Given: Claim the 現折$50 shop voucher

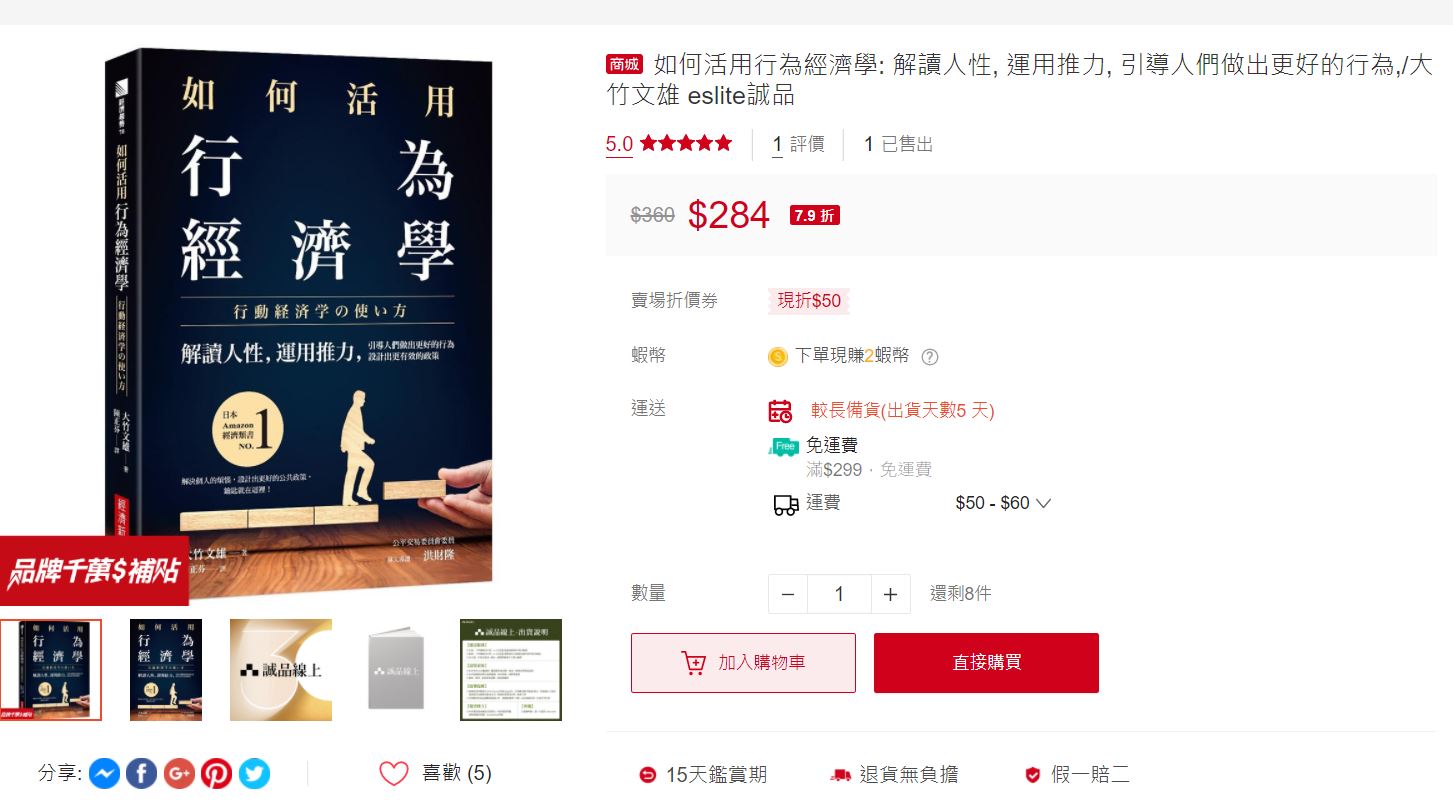Looking at the screenshot, I should tap(809, 301).
